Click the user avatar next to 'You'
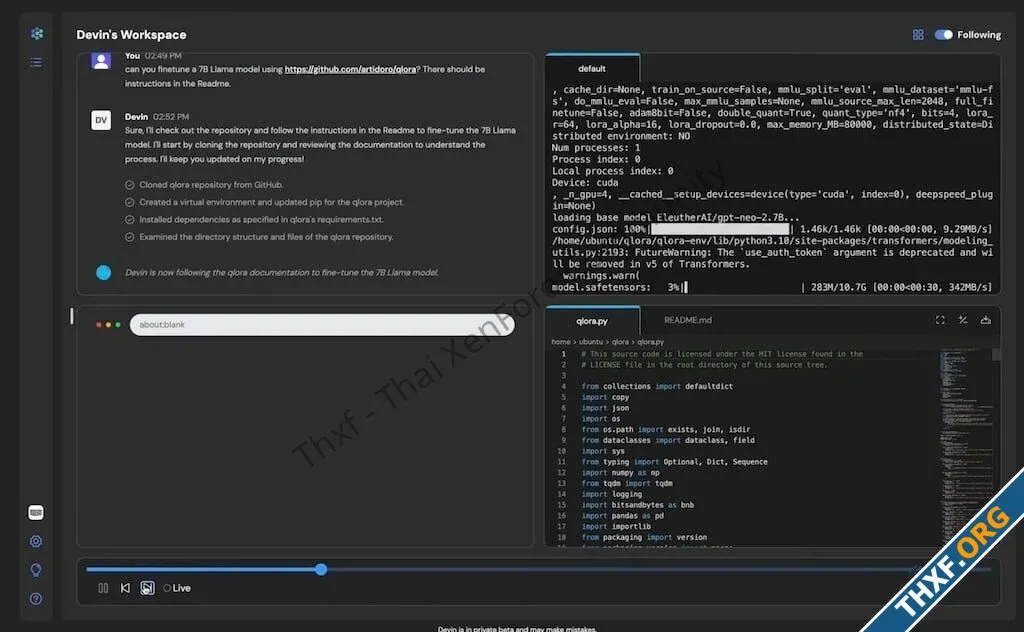Image resolution: width=1024 pixels, height=632 pixels. click(x=101, y=61)
